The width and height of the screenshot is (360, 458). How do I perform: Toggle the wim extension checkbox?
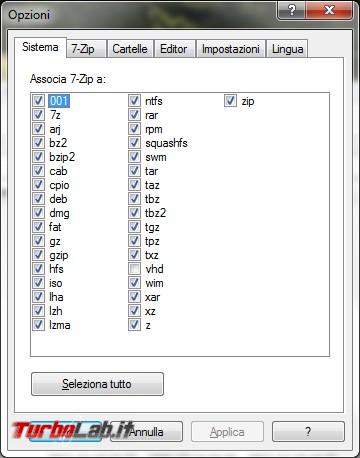tap(134, 283)
